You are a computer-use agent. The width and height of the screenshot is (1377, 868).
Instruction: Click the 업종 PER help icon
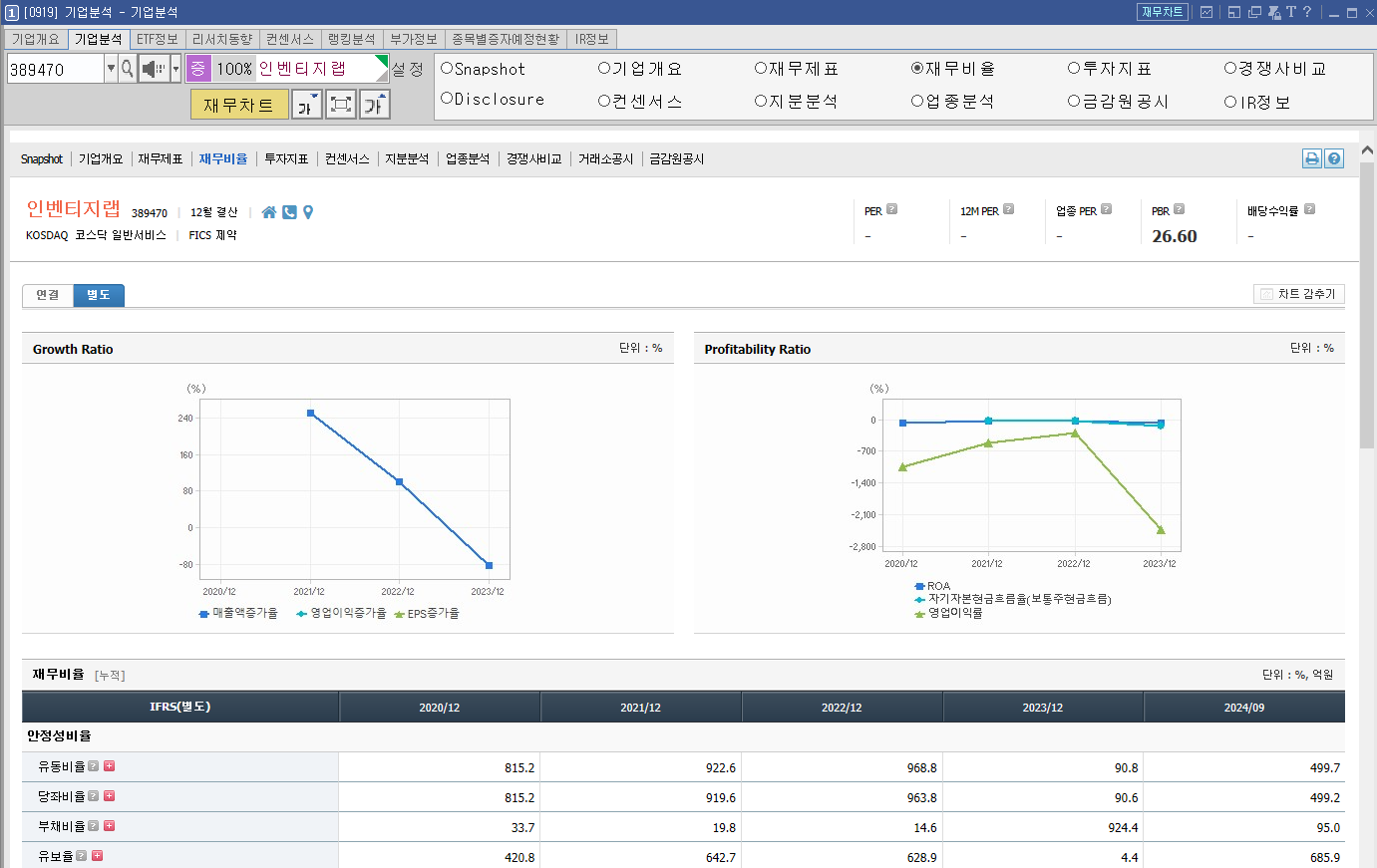point(1106,209)
